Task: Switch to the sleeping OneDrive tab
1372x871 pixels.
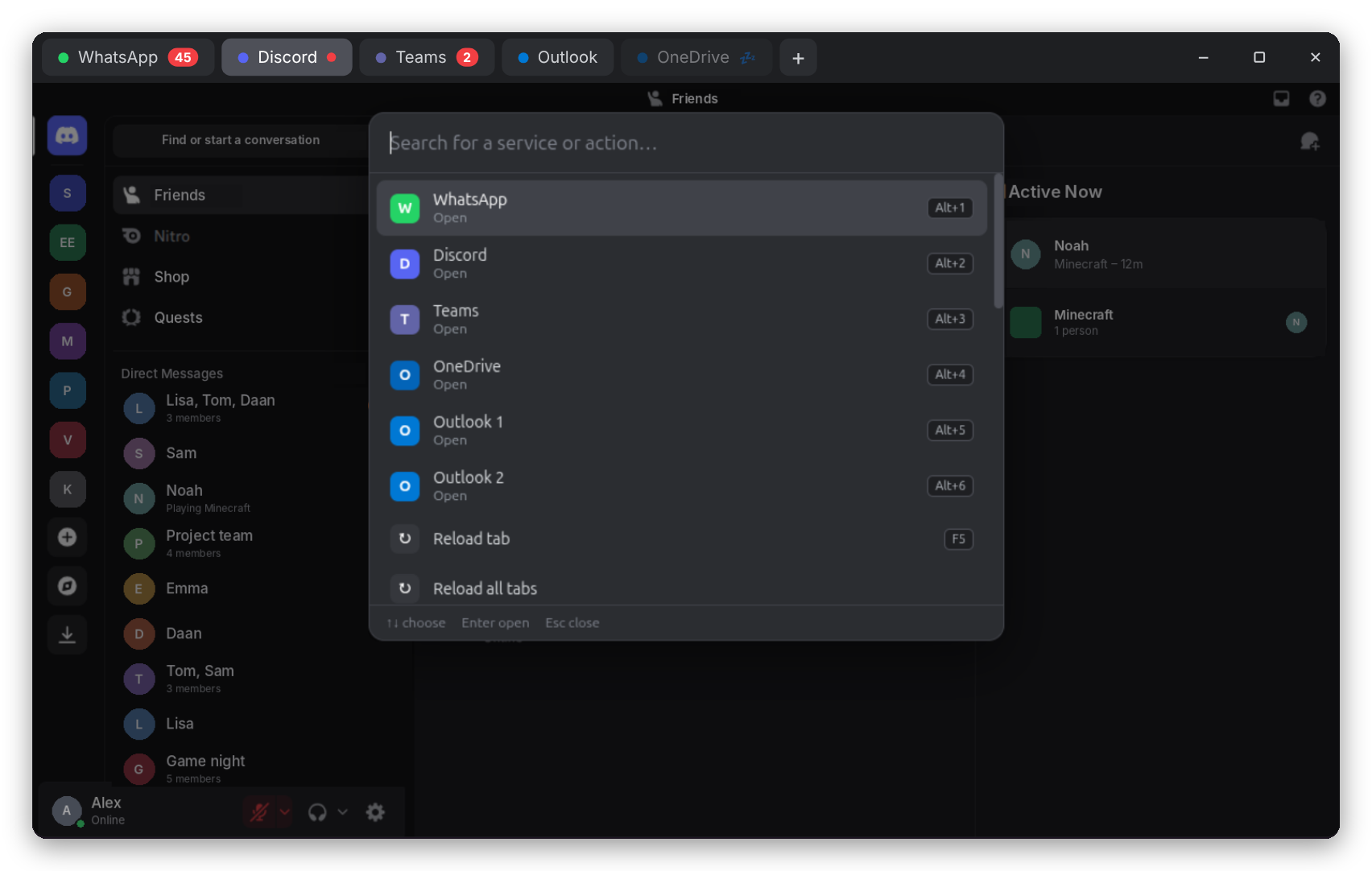Action: 696,57
